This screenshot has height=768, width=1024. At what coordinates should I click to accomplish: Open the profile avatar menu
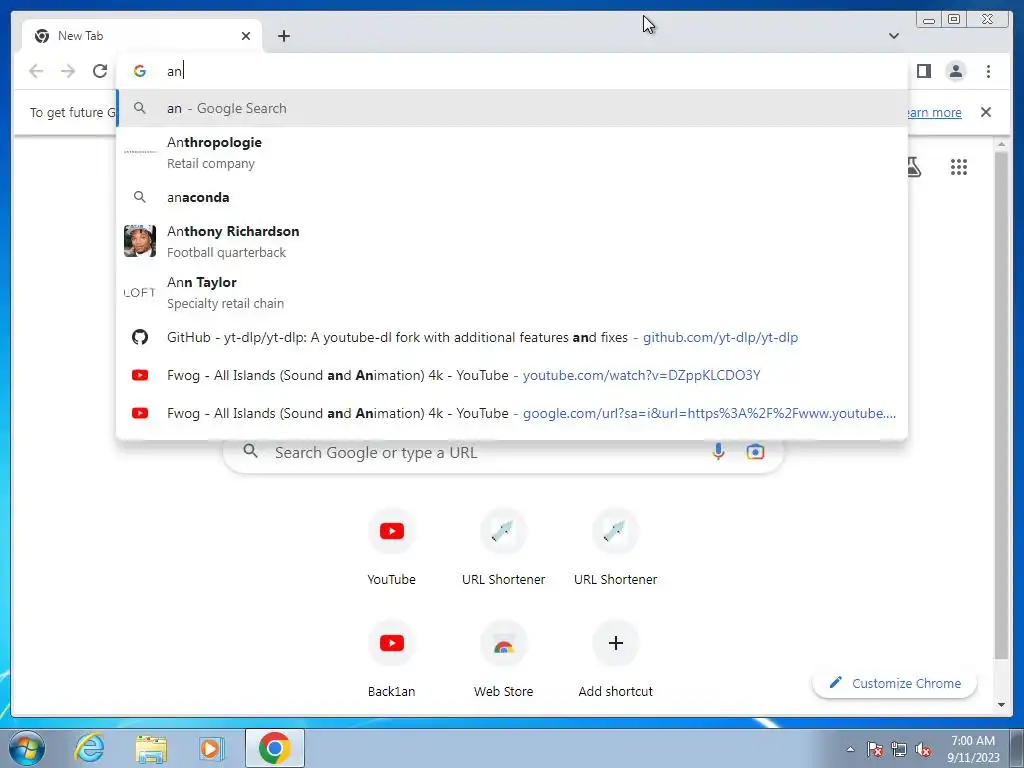coord(955,71)
